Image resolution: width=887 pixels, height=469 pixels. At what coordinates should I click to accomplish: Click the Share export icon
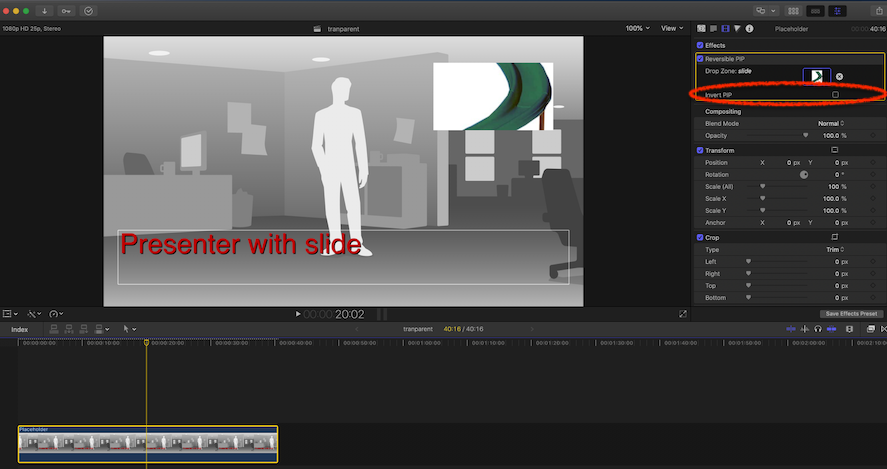click(x=879, y=11)
